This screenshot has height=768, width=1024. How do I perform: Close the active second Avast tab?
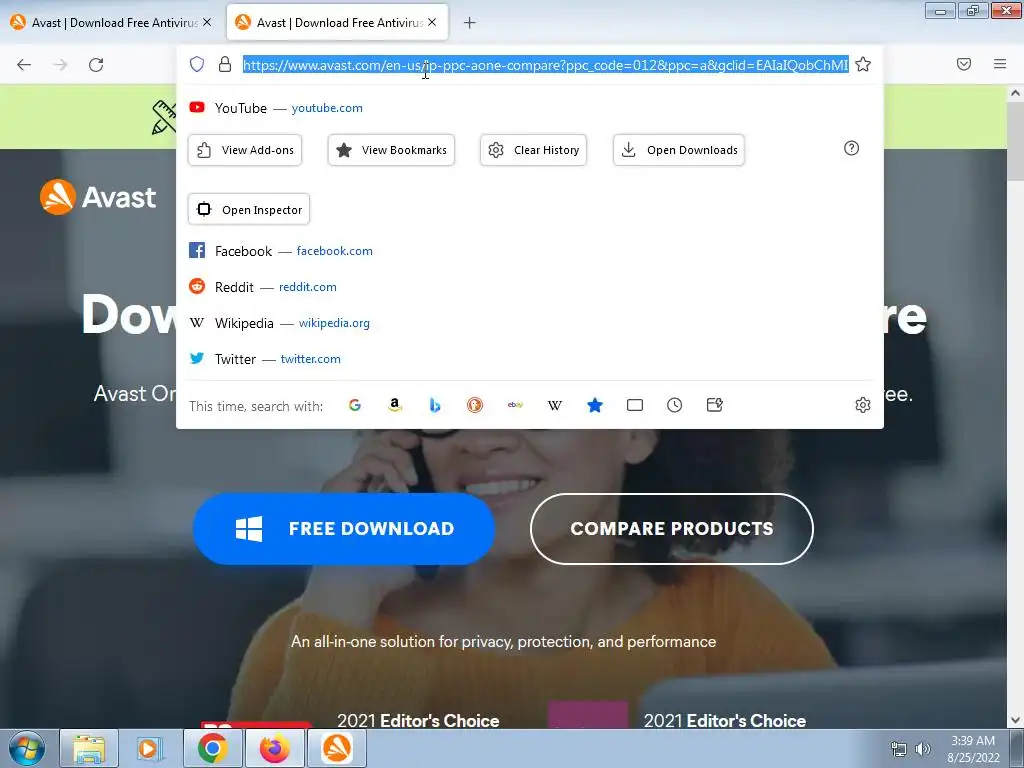tap(432, 22)
